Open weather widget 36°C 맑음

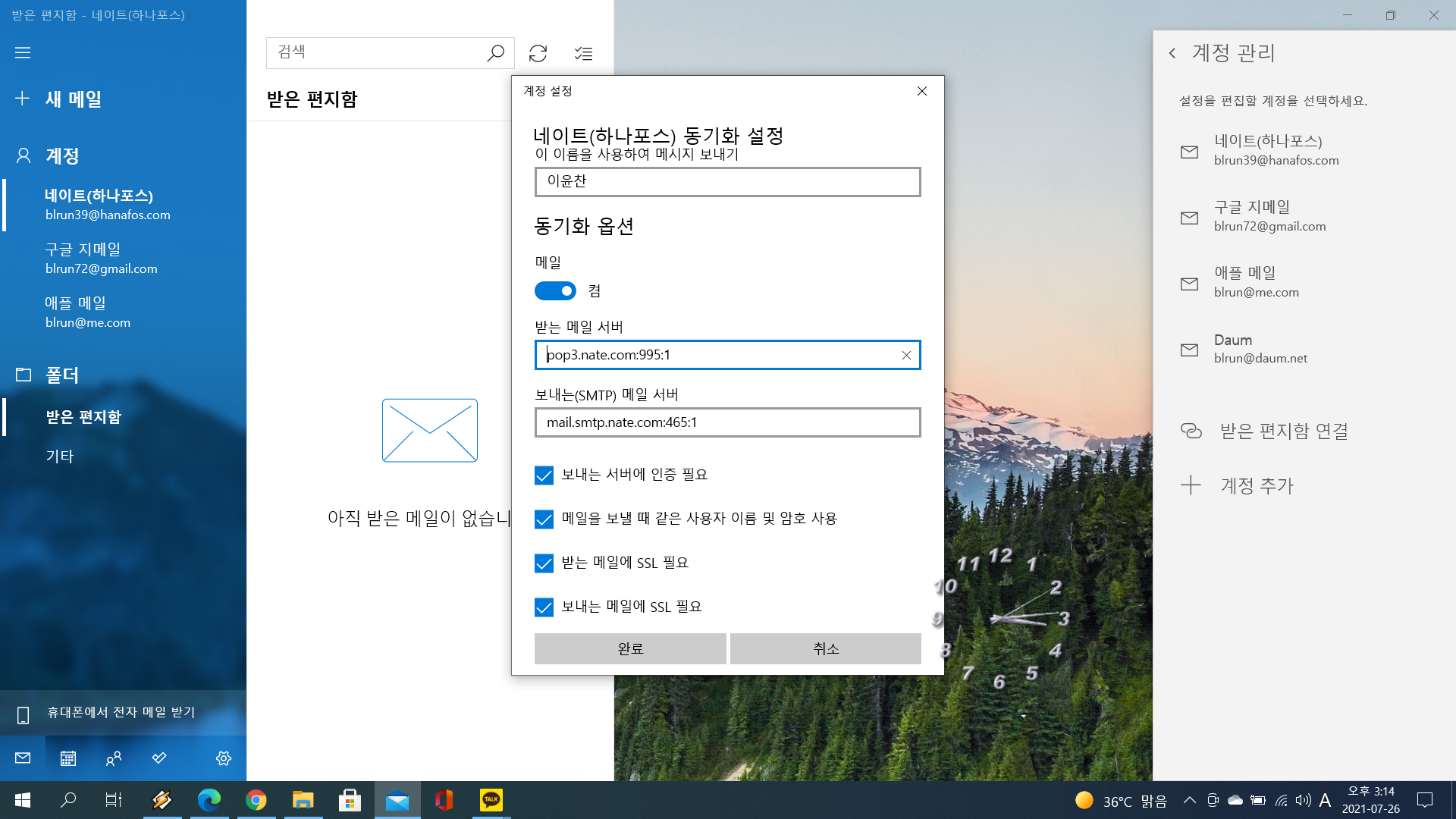pyautogui.click(x=1121, y=801)
